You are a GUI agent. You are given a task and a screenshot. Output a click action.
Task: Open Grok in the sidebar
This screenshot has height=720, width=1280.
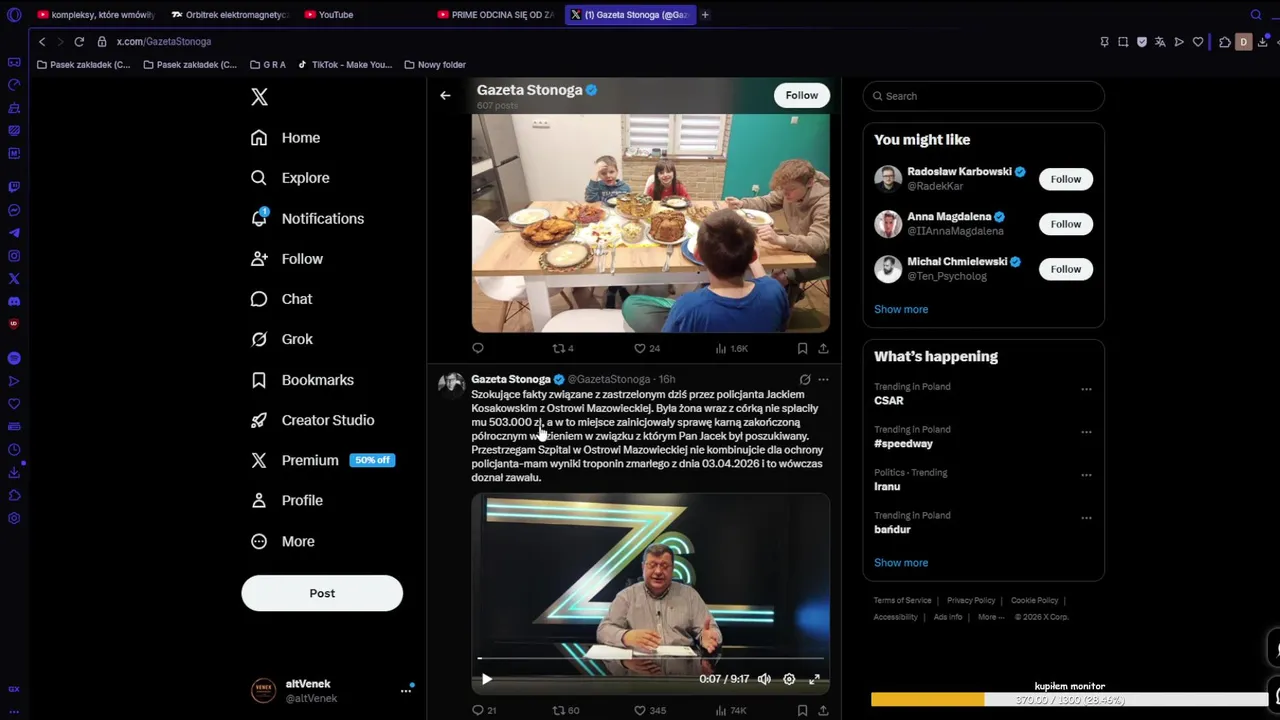point(282,339)
